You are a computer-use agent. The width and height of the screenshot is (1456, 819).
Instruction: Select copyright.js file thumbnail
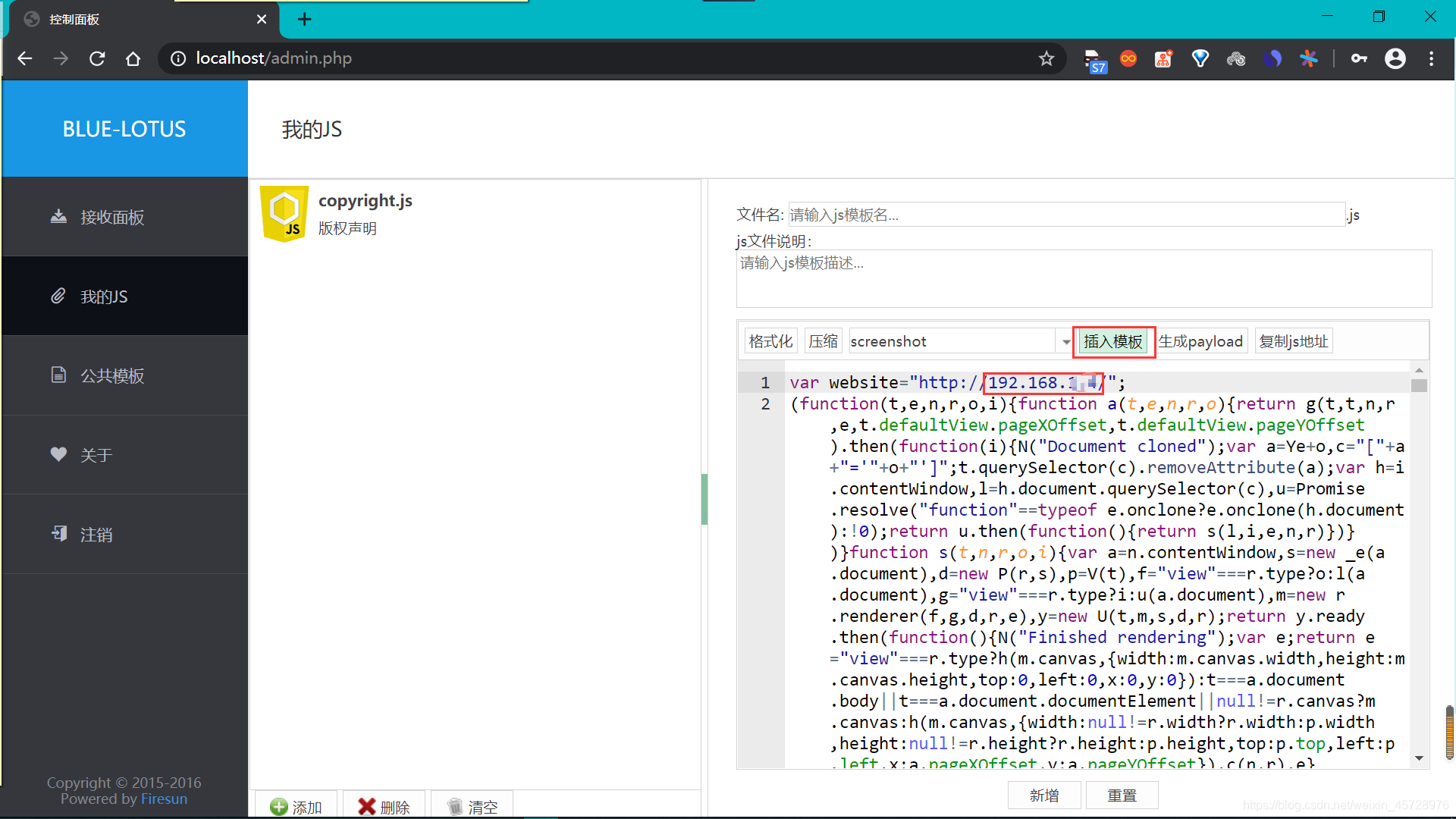(x=284, y=215)
